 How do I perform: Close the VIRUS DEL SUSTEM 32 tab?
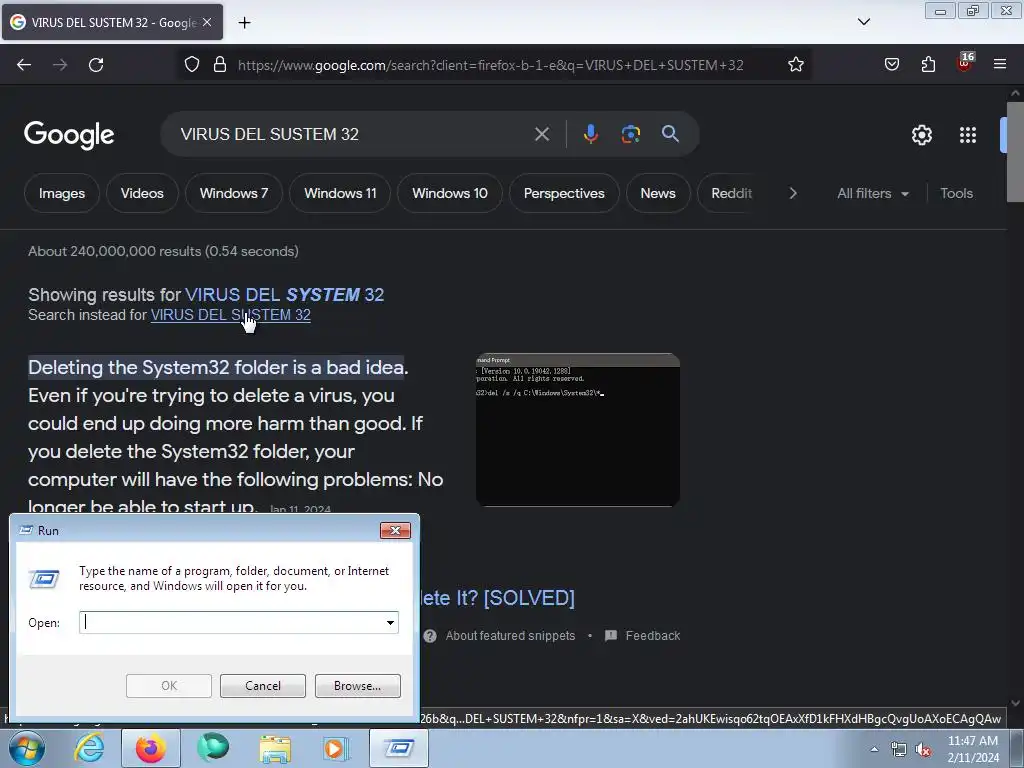coord(207,22)
